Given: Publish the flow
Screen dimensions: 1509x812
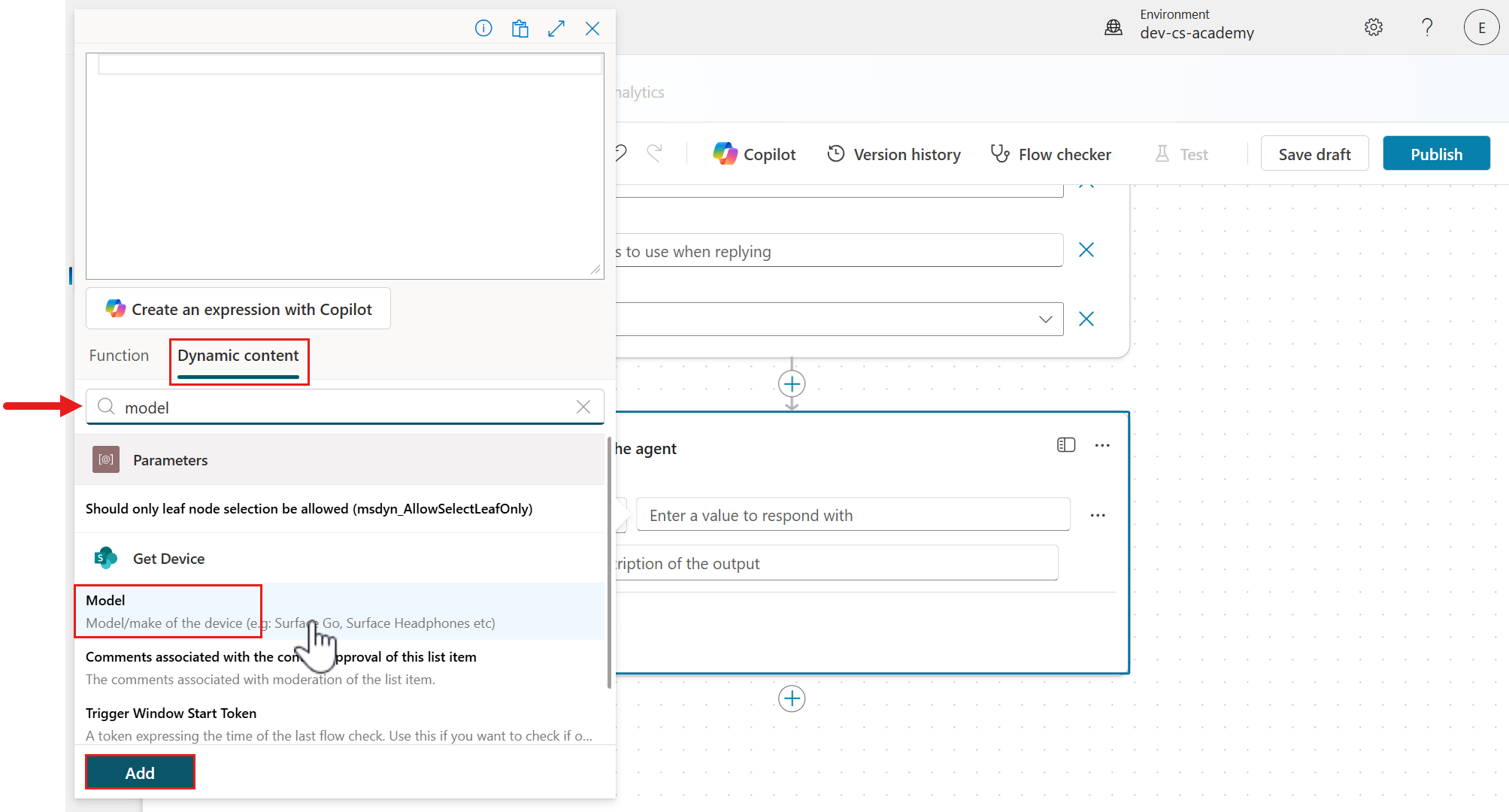Looking at the screenshot, I should click(x=1436, y=153).
